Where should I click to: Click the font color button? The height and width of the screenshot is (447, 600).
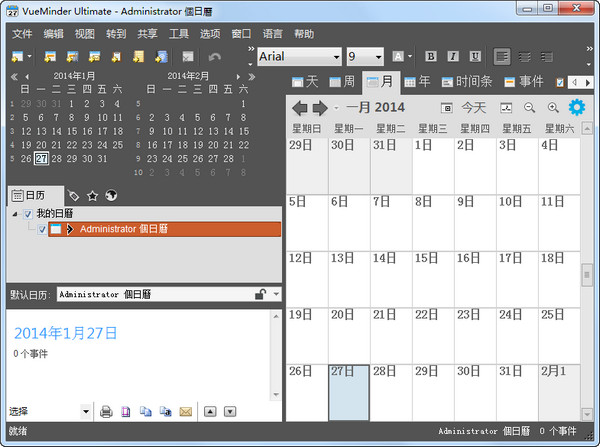pos(398,56)
